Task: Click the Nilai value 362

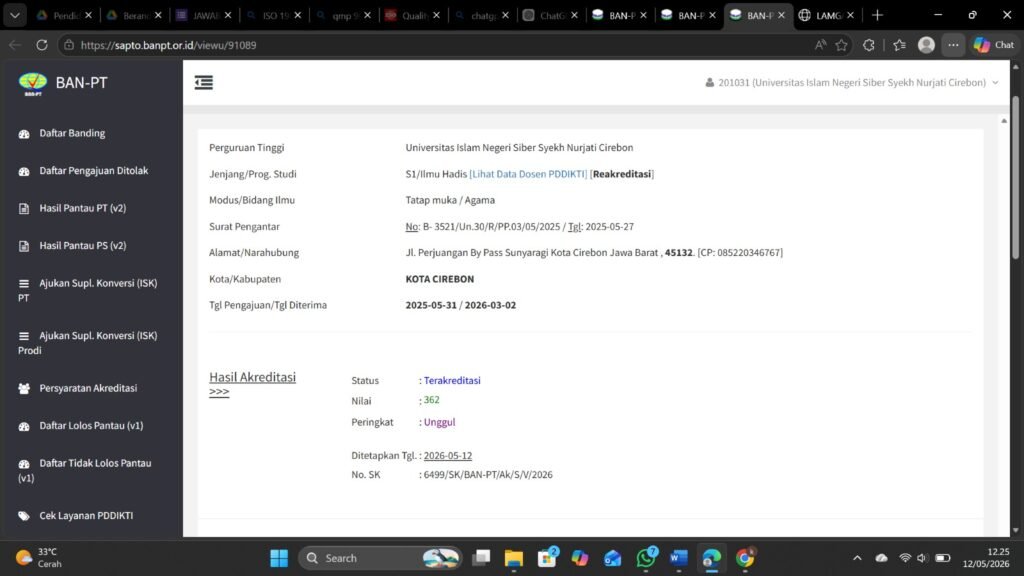Action: [431, 400]
